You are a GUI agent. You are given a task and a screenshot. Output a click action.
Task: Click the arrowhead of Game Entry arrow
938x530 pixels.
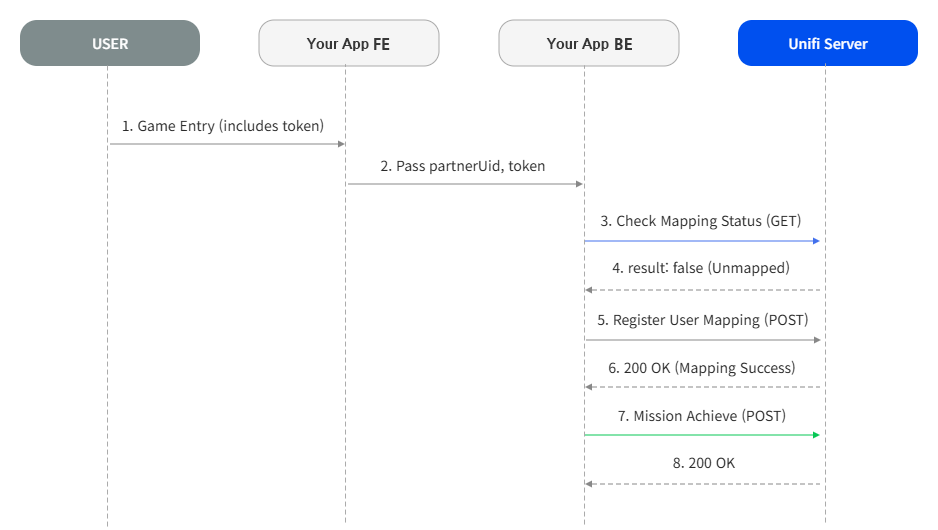[341, 144]
